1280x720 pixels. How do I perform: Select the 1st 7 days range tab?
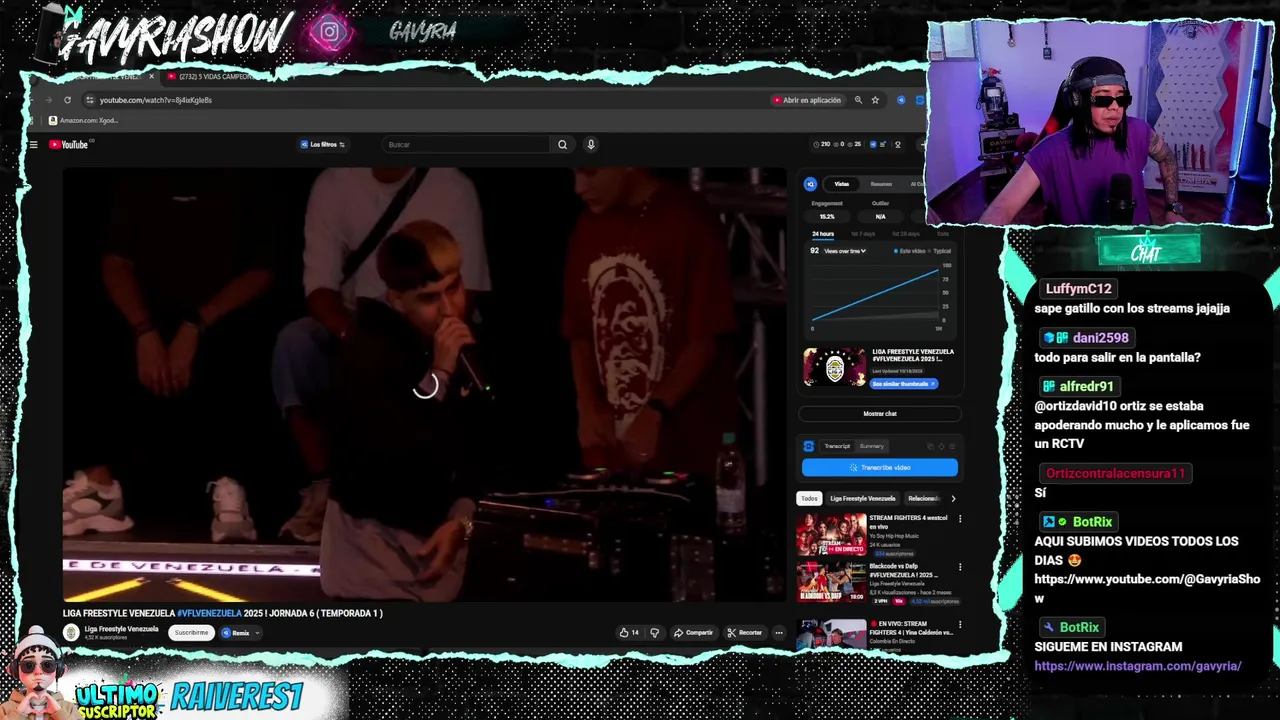click(862, 234)
